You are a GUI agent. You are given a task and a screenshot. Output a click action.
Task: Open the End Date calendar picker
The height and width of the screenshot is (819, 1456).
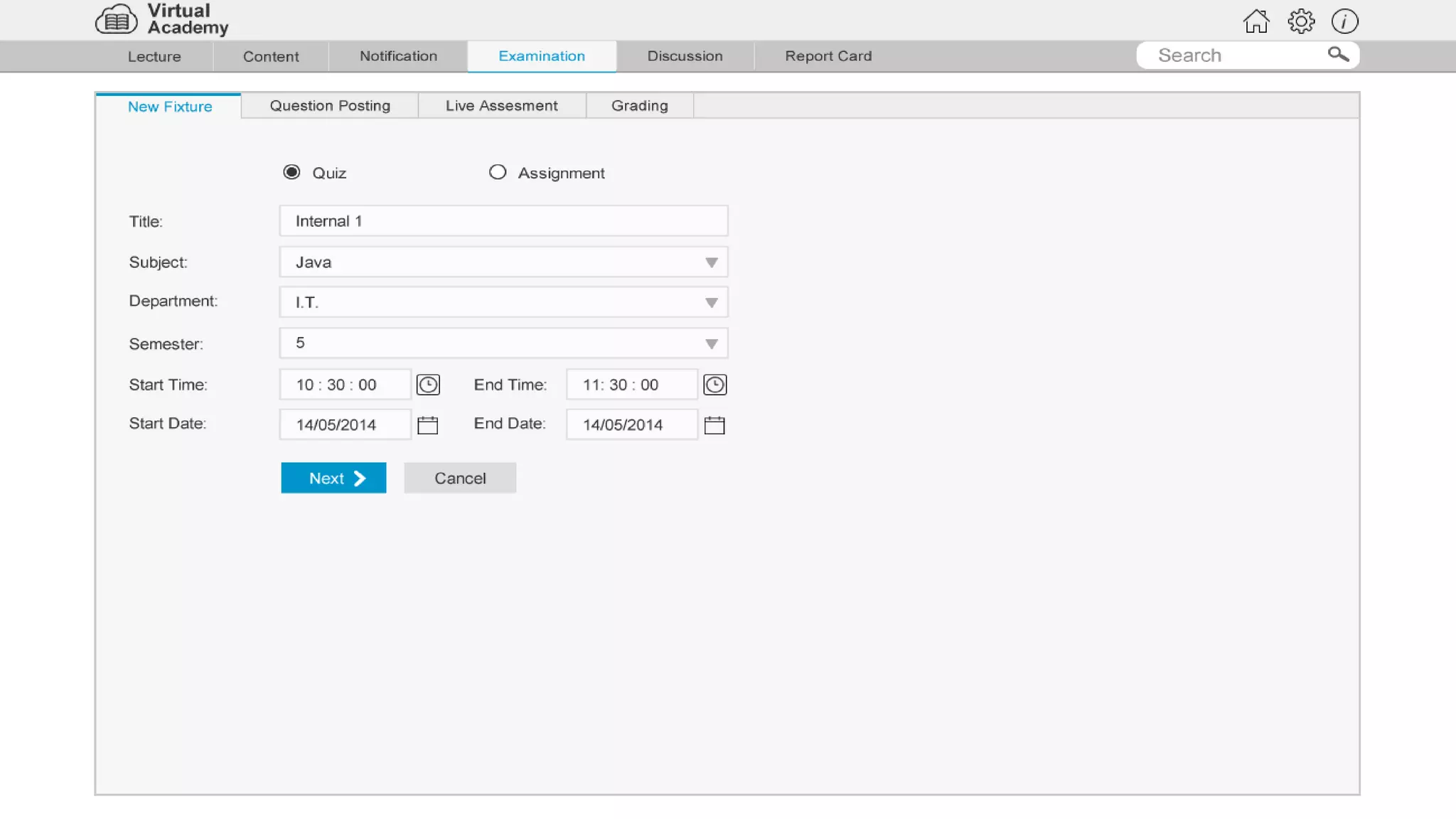pyautogui.click(x=714, y=425)
